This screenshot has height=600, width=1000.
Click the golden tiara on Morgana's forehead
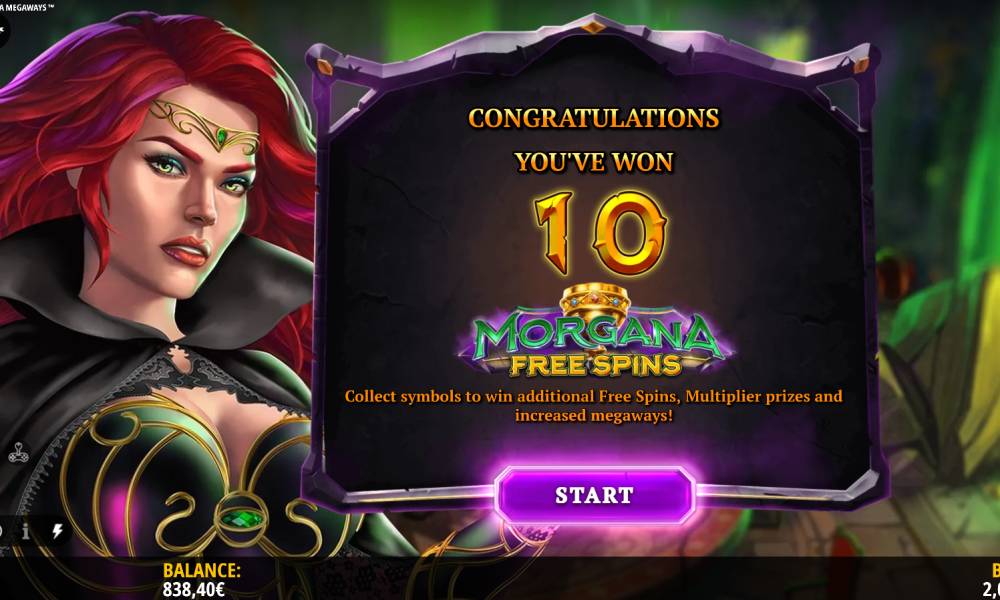tap(205, 126)
